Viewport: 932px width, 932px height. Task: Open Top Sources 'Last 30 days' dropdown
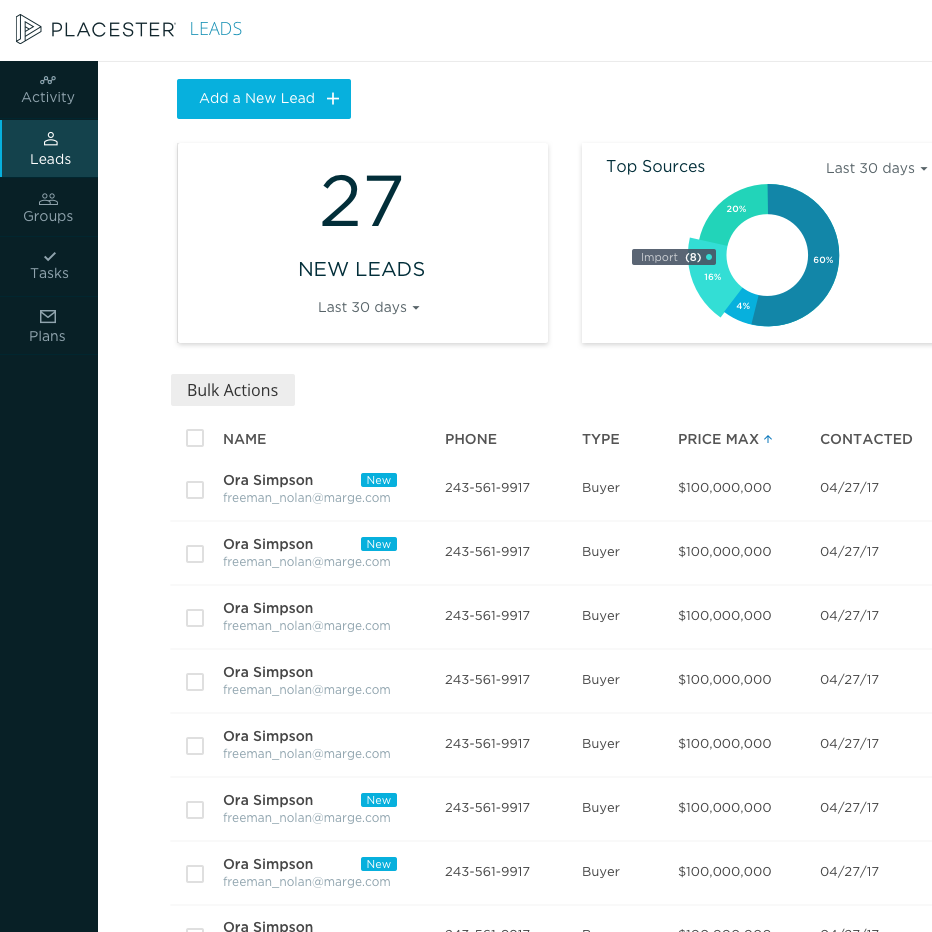click(x=876, y=168)
